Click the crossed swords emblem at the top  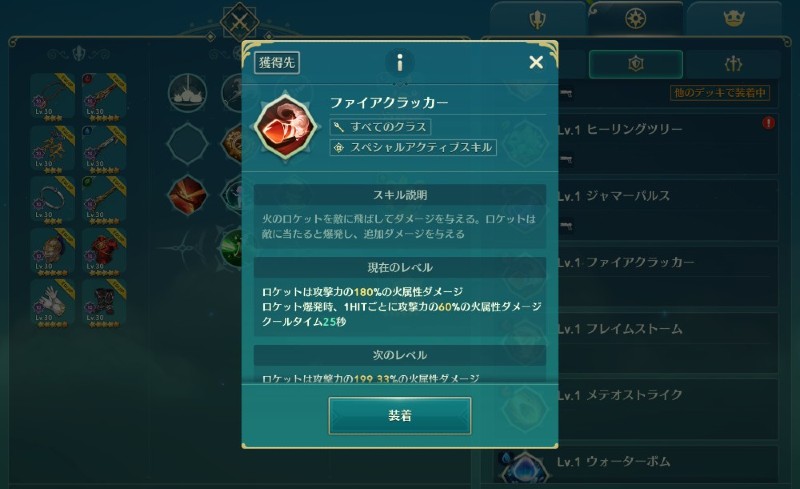239,21
